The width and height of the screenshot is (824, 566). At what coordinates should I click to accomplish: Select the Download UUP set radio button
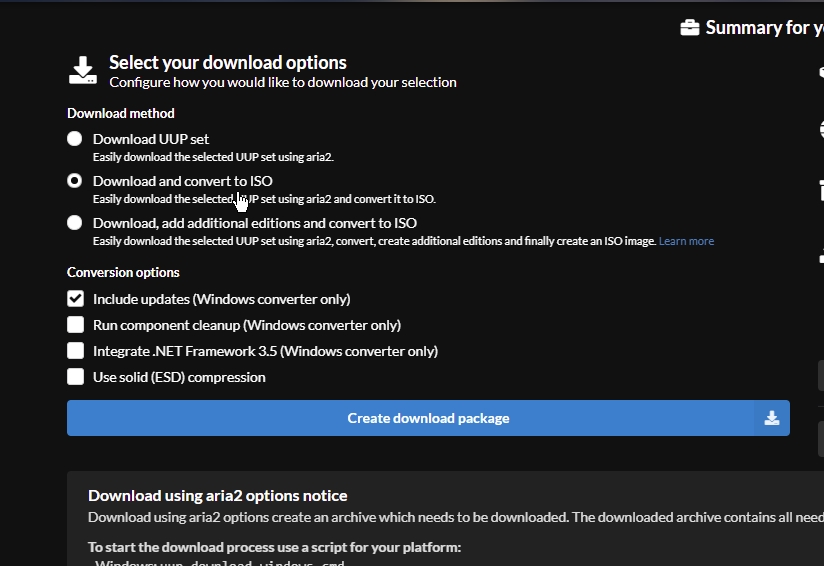[x=75, y=139]
